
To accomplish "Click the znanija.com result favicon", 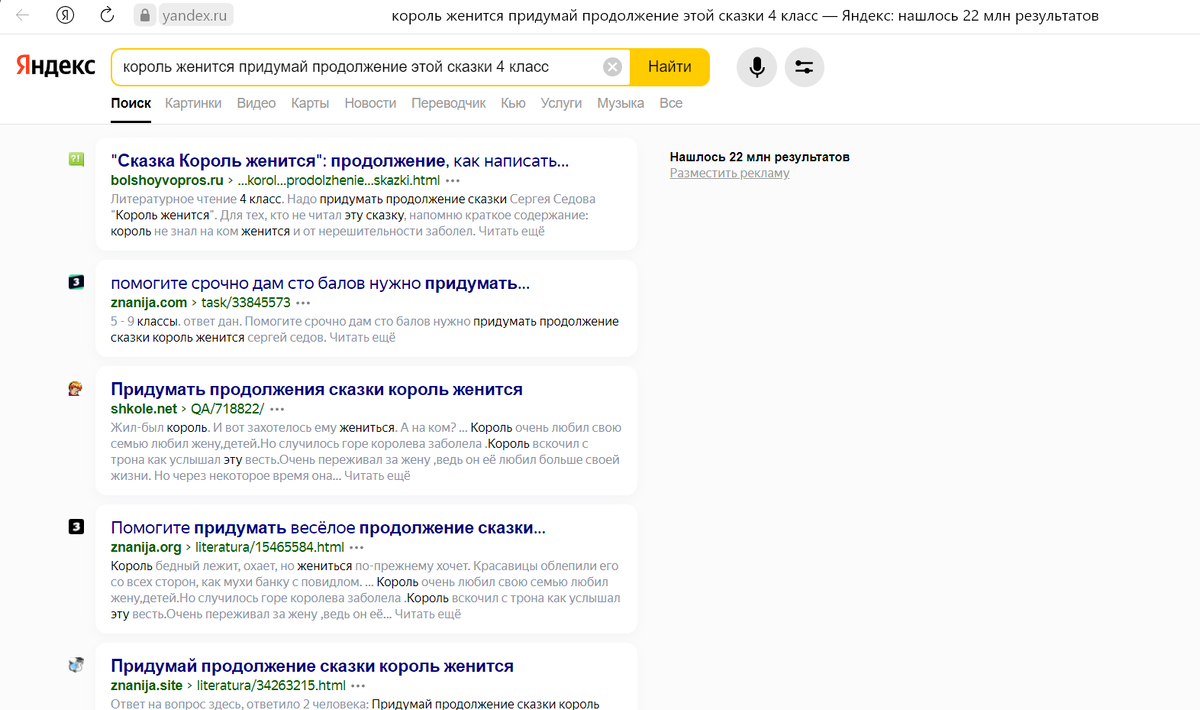I will pos(76,282).
